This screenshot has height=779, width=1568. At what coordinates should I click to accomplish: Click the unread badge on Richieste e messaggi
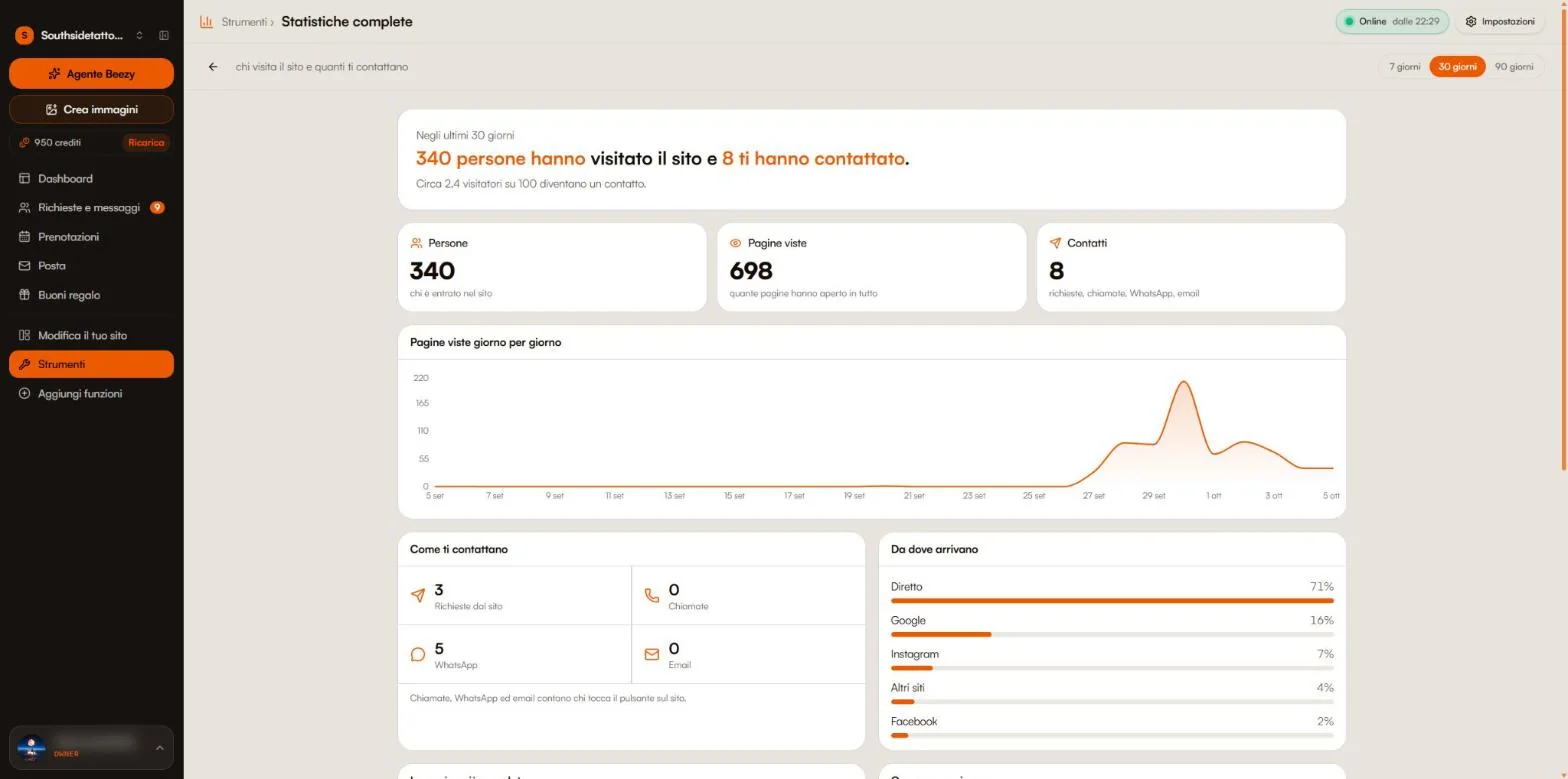pyautogui.click(x=157, y=208)
